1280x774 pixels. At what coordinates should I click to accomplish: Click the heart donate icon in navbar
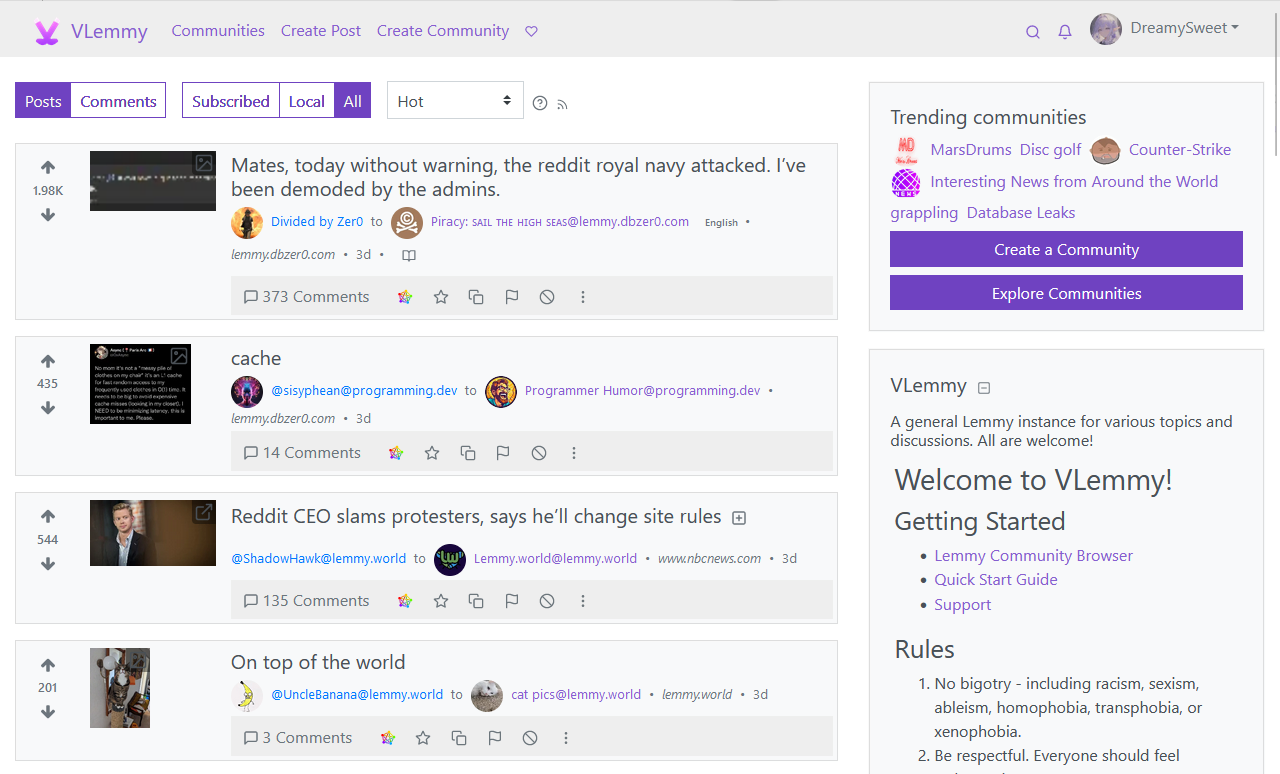coord(531,31)
